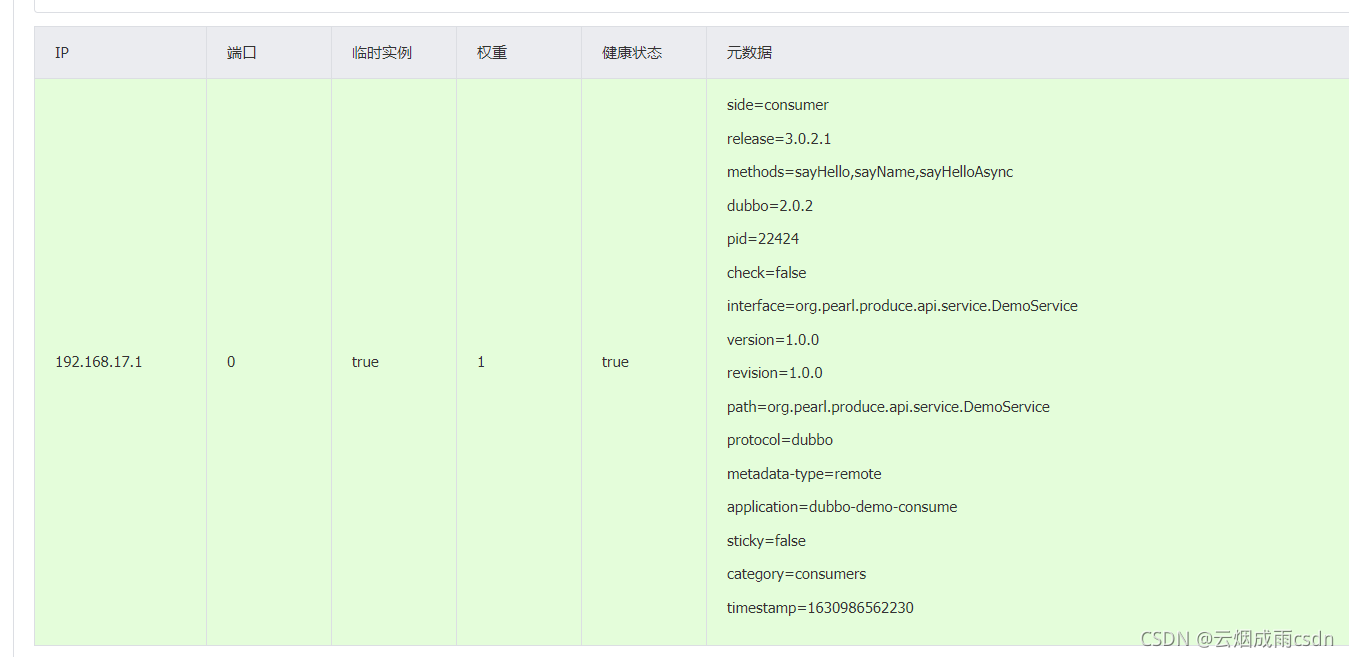Select the 元数据 column header
Screen dimensions: 1349x657
coord(749,53)
